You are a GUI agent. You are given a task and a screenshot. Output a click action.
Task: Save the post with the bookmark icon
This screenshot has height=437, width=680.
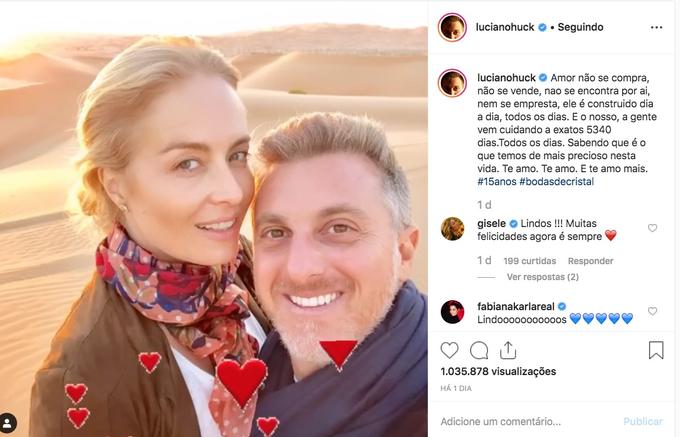point(656,350)
